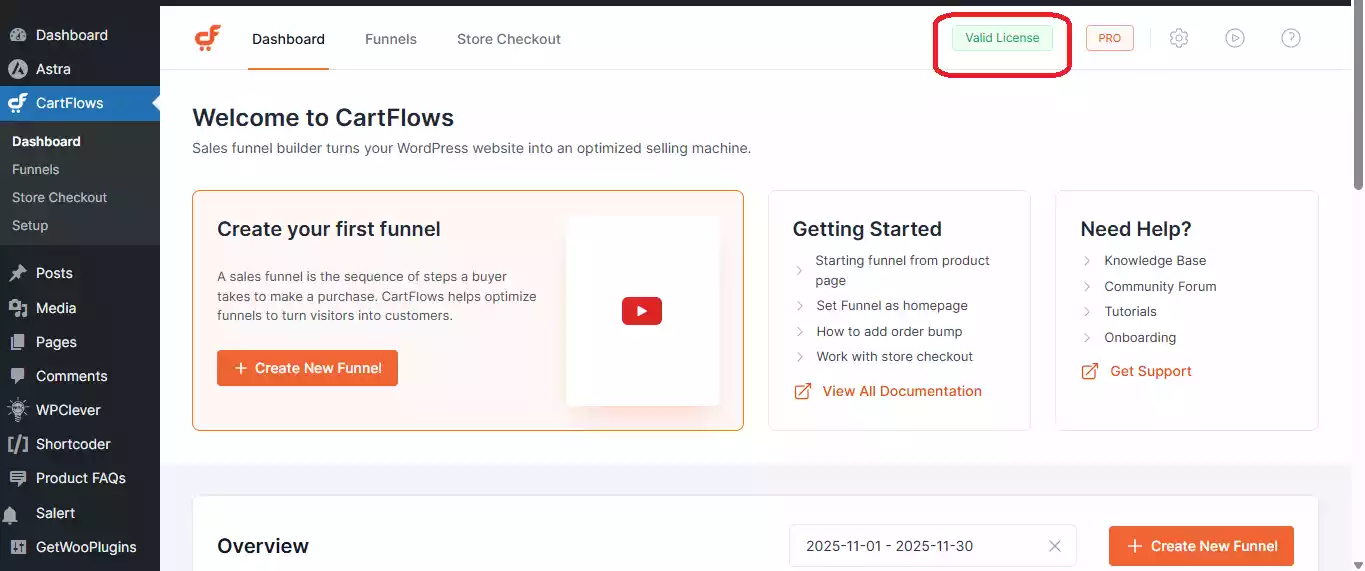Click chevron beside Work with store checkout
Image resolution: width=1365 pixels, height=571 pixels.
pos(799,357)
